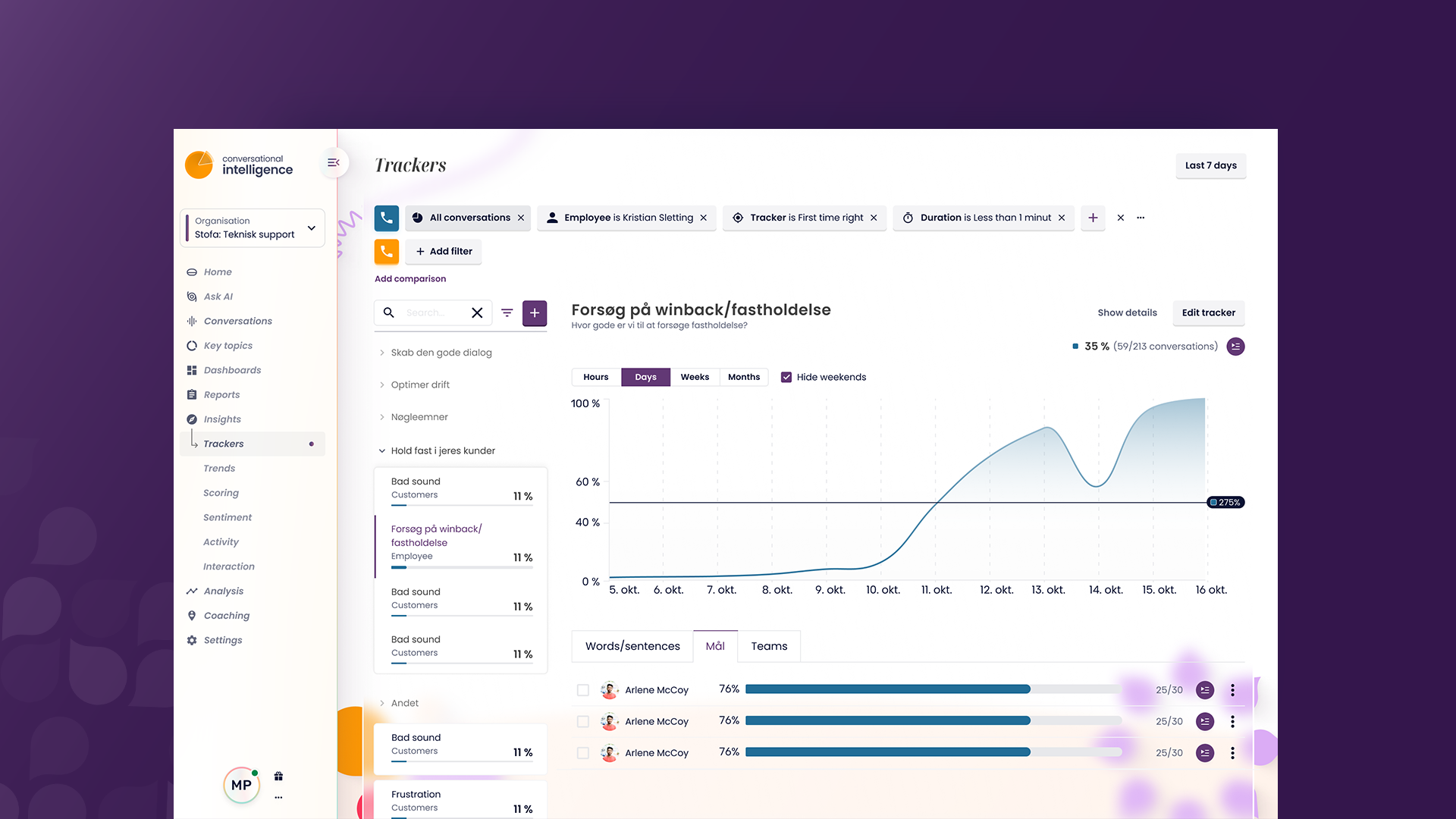Click the blue phone channel icon
Screen dimensions: 1456x819
coord(387,218)
